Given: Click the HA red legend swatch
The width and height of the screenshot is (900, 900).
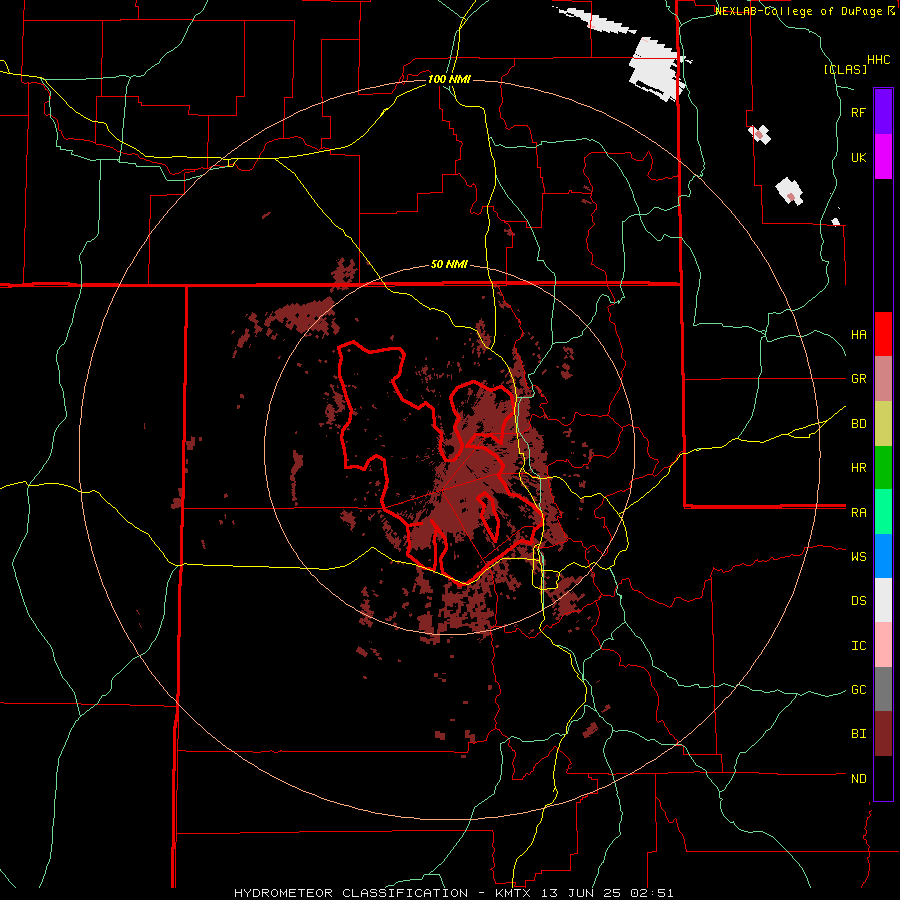Looking at the screenshot, I should click(883, 334).
